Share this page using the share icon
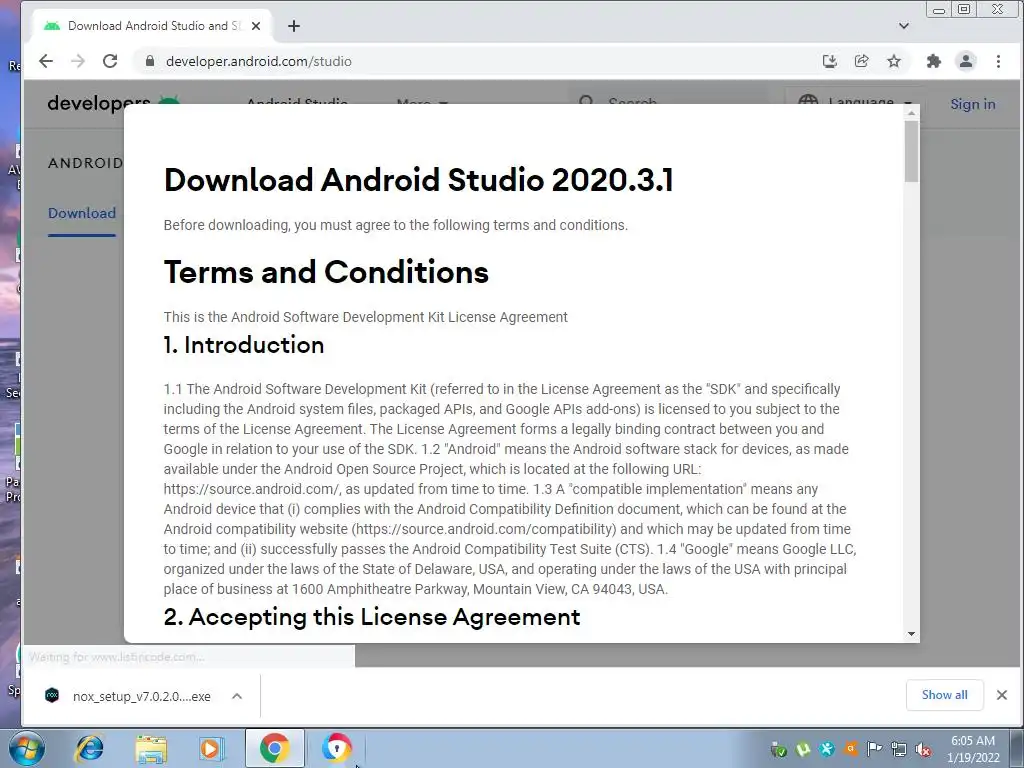This screenshot has width=1024, height=768. coord(861,61)
